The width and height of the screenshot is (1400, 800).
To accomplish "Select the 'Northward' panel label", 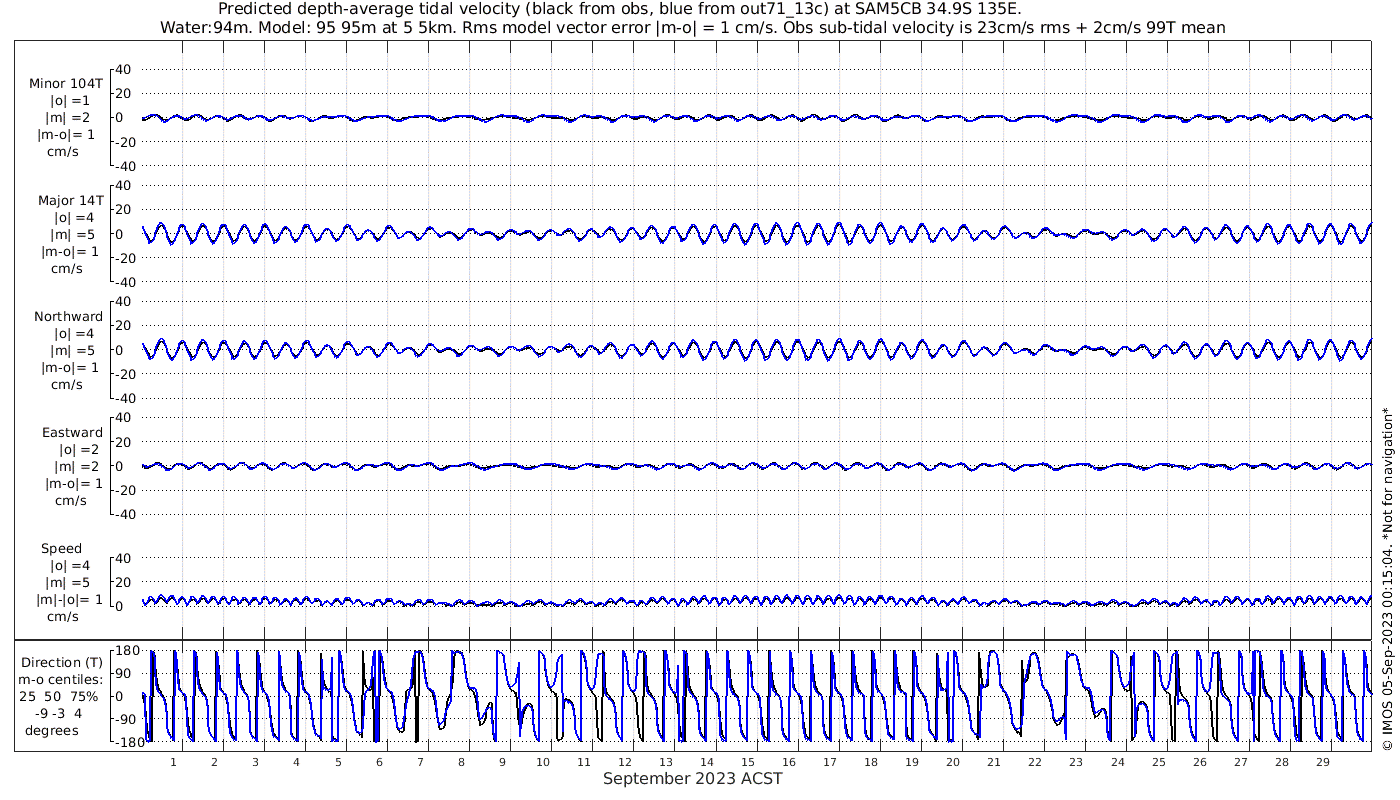I will point(68,316).
